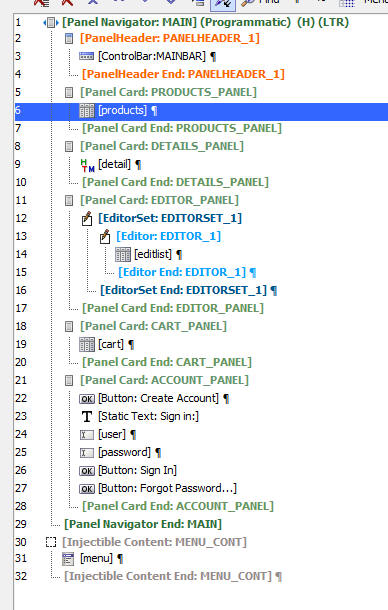Viewport: 388px width, 610px height.
Task: Select the Panel Card End: PRODUCTS_PANEL row
Action: click(181, 128)
